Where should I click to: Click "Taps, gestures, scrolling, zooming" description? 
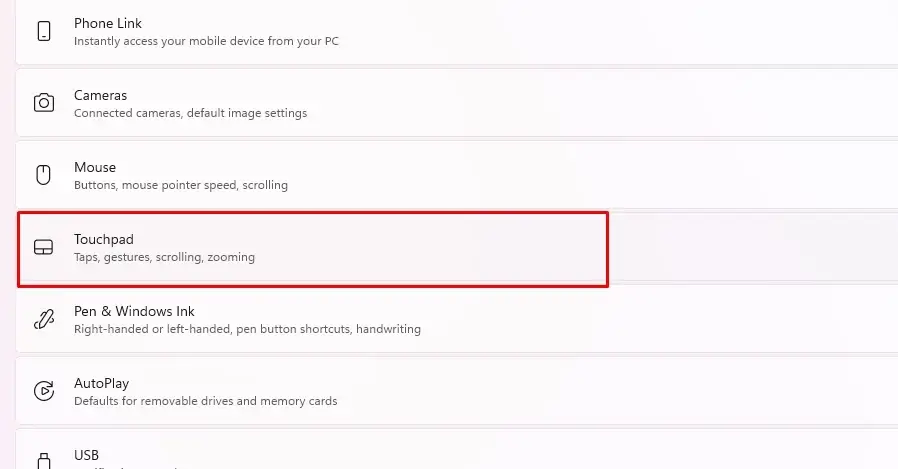pyautogui.click(x=164, y=257)
